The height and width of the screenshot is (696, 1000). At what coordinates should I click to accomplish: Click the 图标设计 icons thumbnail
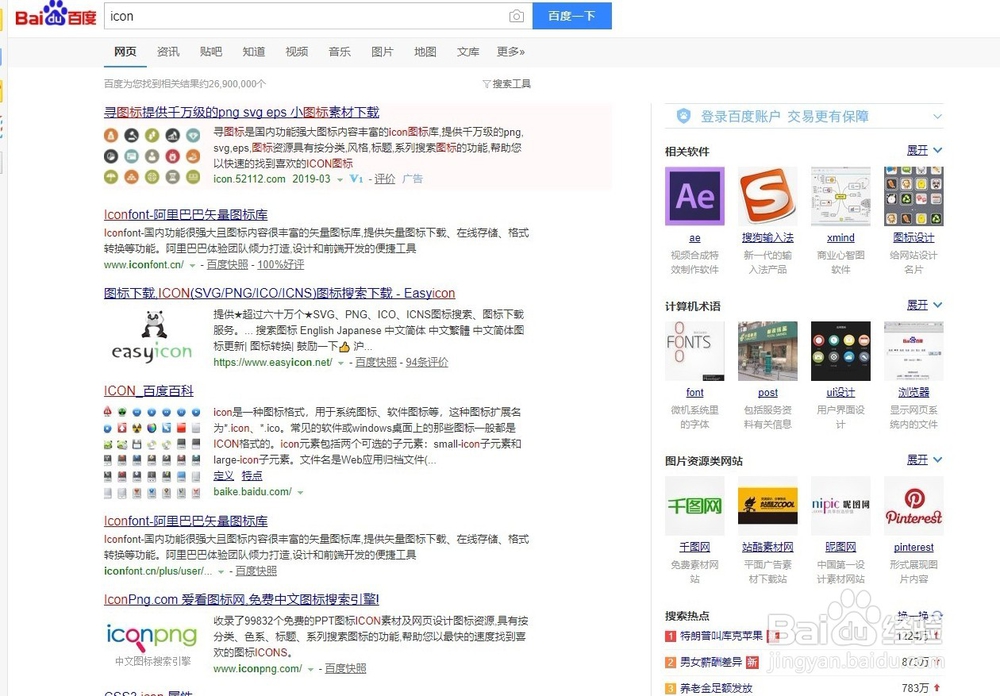click(913, 196)
